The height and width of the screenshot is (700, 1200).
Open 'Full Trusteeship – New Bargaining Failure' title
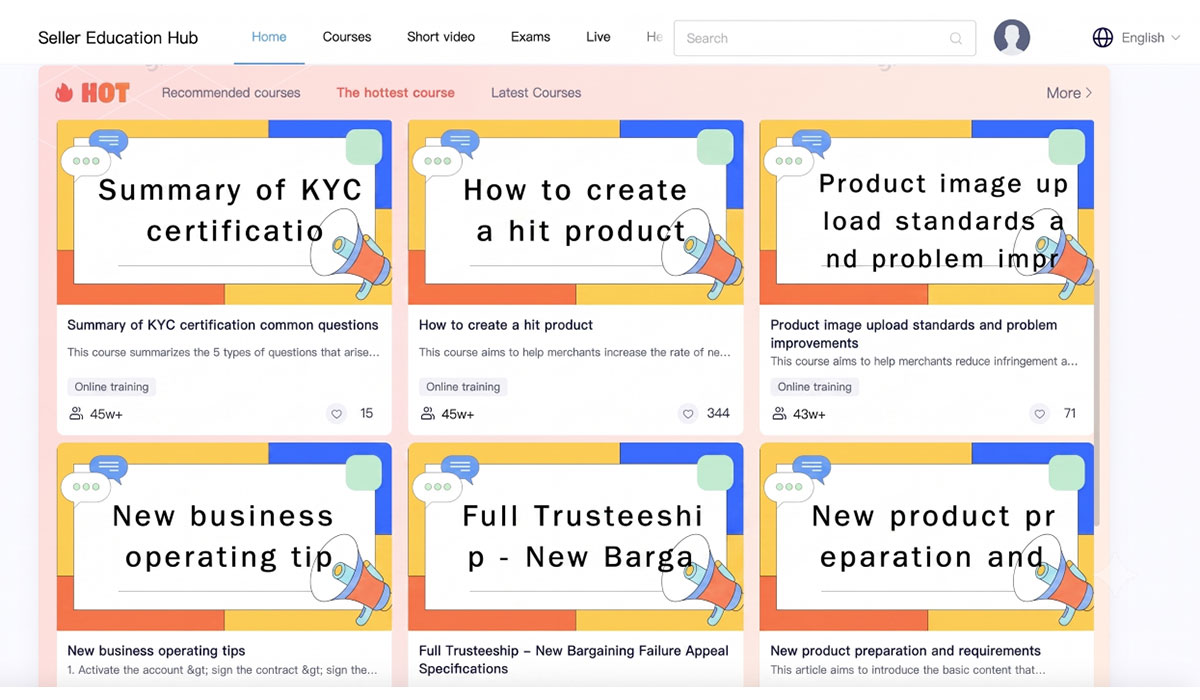[574, 660]
